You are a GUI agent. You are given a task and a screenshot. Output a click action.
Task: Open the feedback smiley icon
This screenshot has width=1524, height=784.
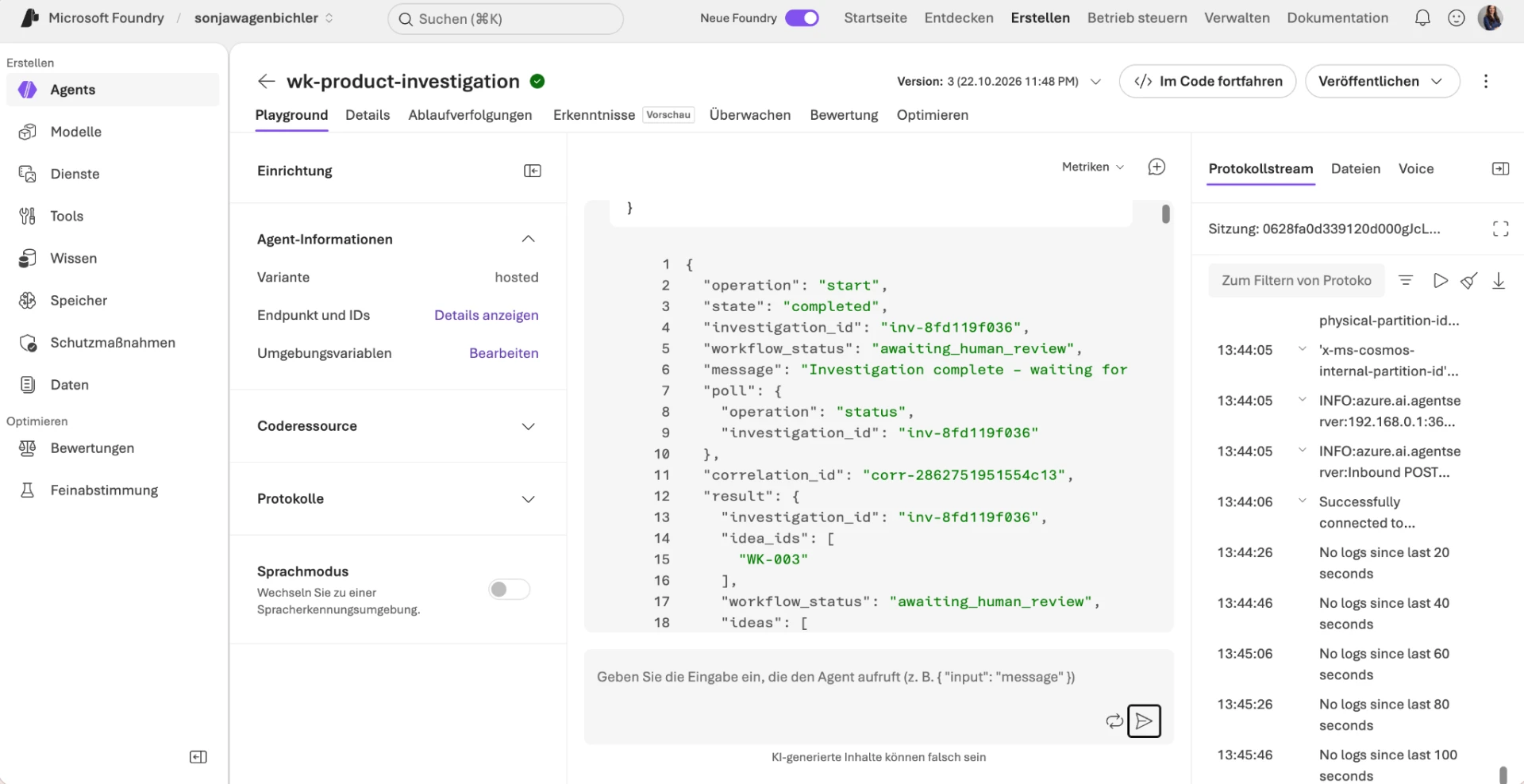coord(1457,18)
